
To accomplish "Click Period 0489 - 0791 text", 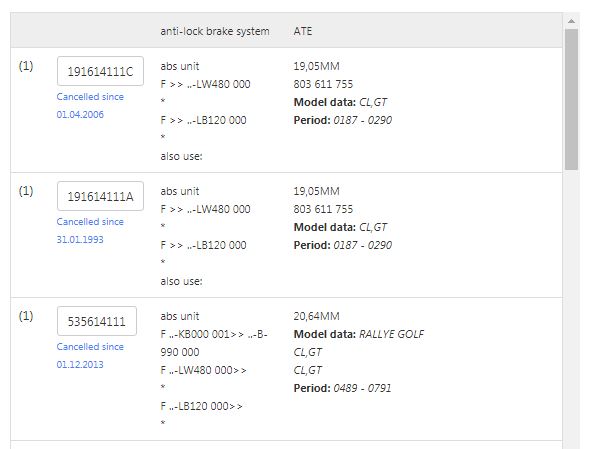I will click(343, 388).
